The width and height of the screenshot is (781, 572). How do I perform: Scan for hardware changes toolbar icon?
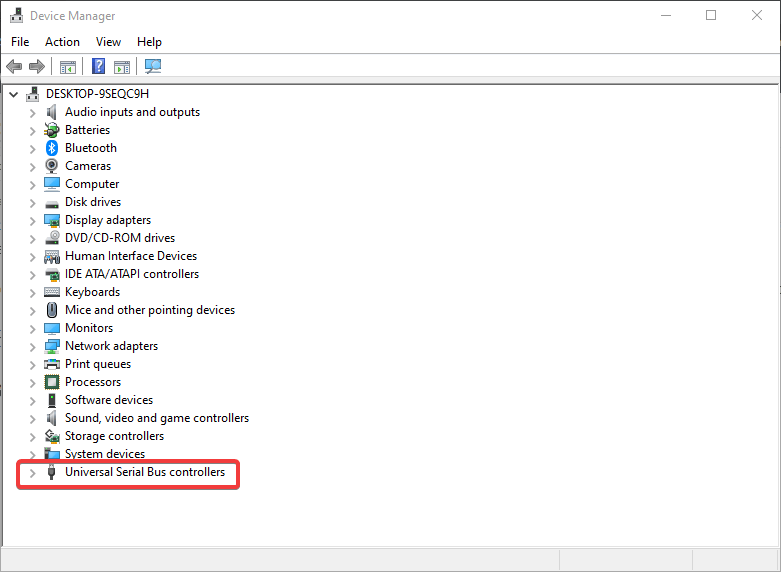point(153,66)
